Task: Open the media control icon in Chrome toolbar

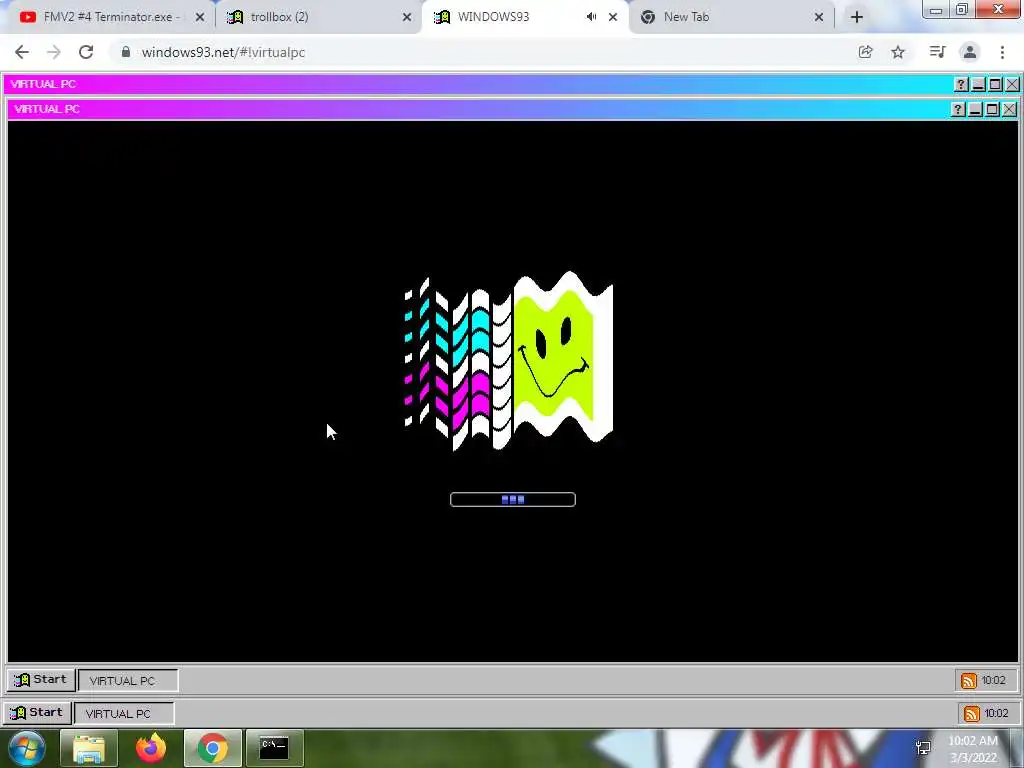Action: (937, 52)
